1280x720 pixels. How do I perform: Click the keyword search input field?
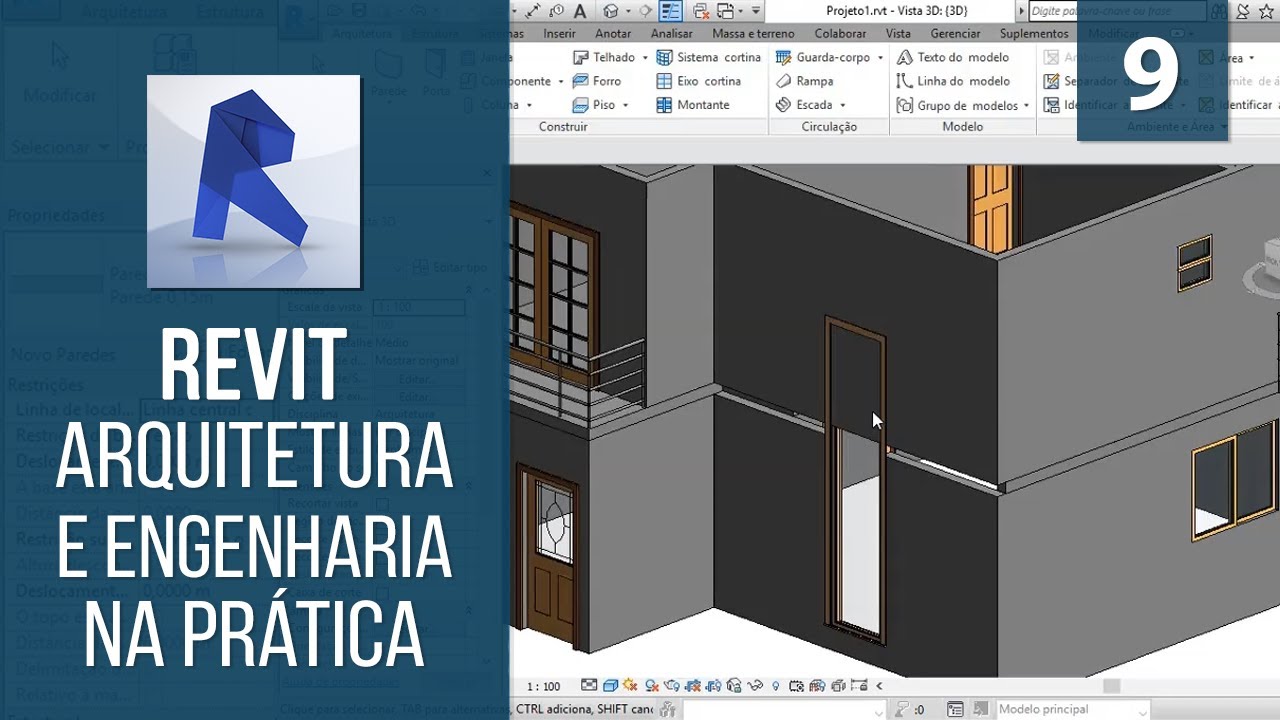1115,11
